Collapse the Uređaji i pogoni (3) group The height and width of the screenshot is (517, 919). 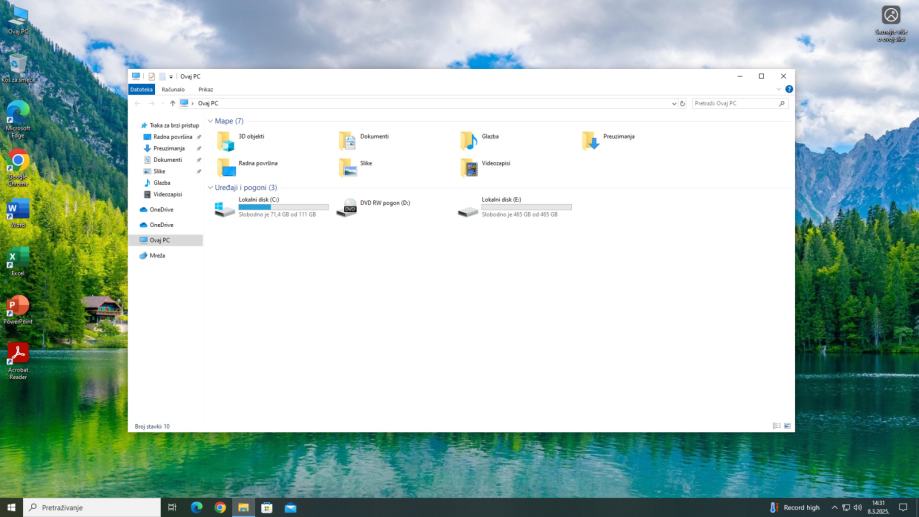pyautogui.click(x=210, y=188)
